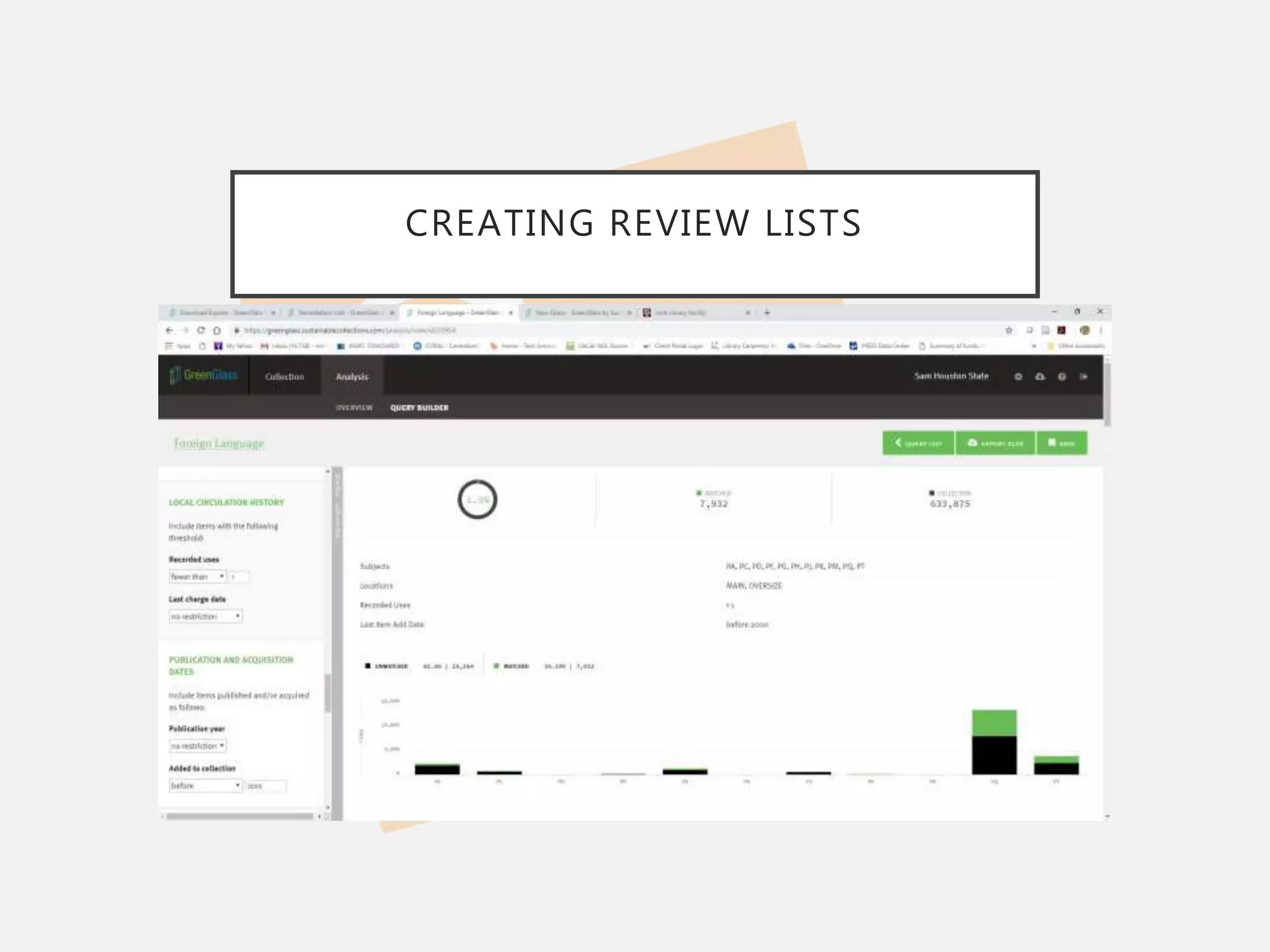Click the filter panel scroll-up arrow

pos(327,472)
